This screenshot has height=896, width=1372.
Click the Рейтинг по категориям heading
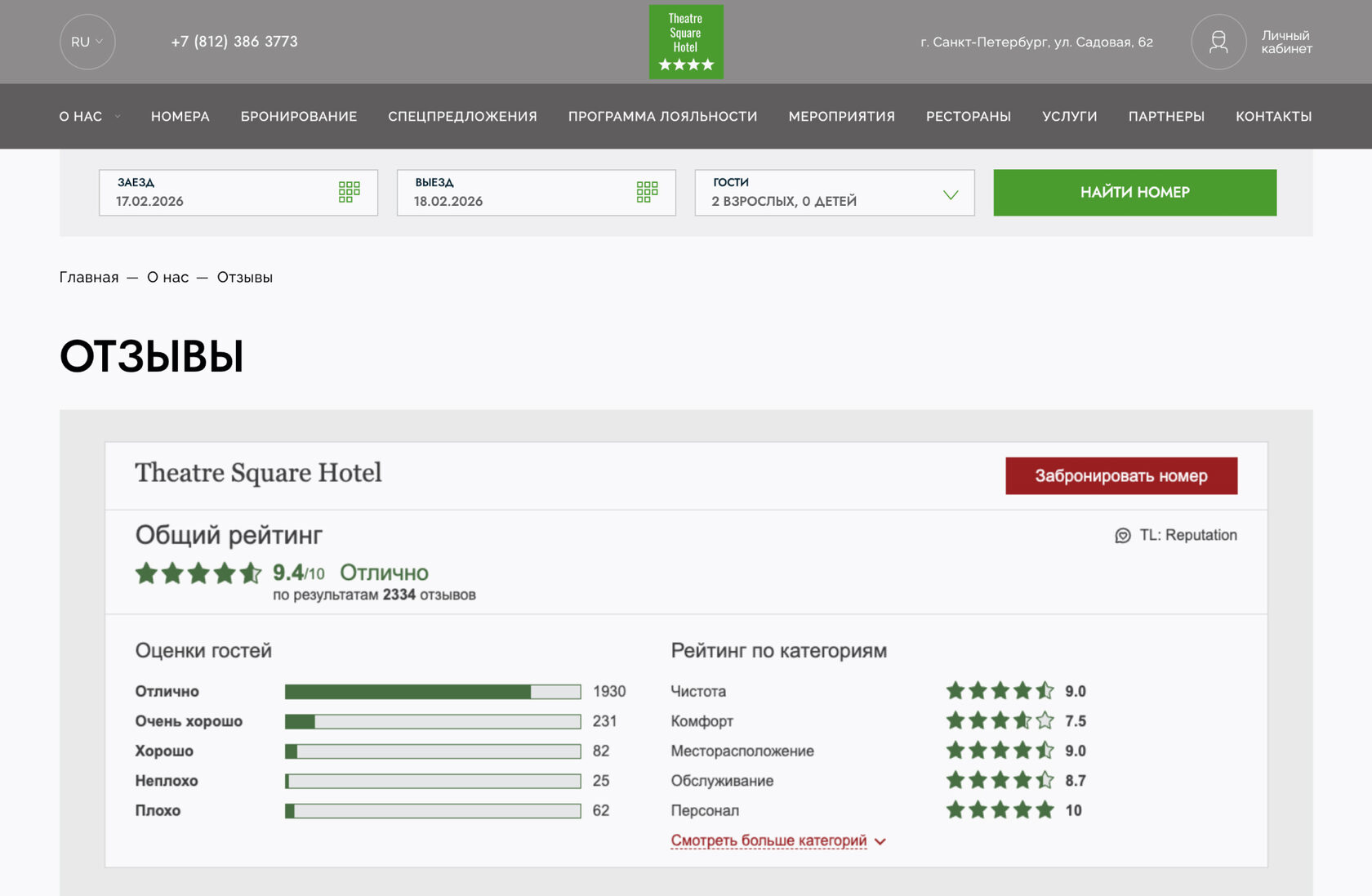pos(779,651)
